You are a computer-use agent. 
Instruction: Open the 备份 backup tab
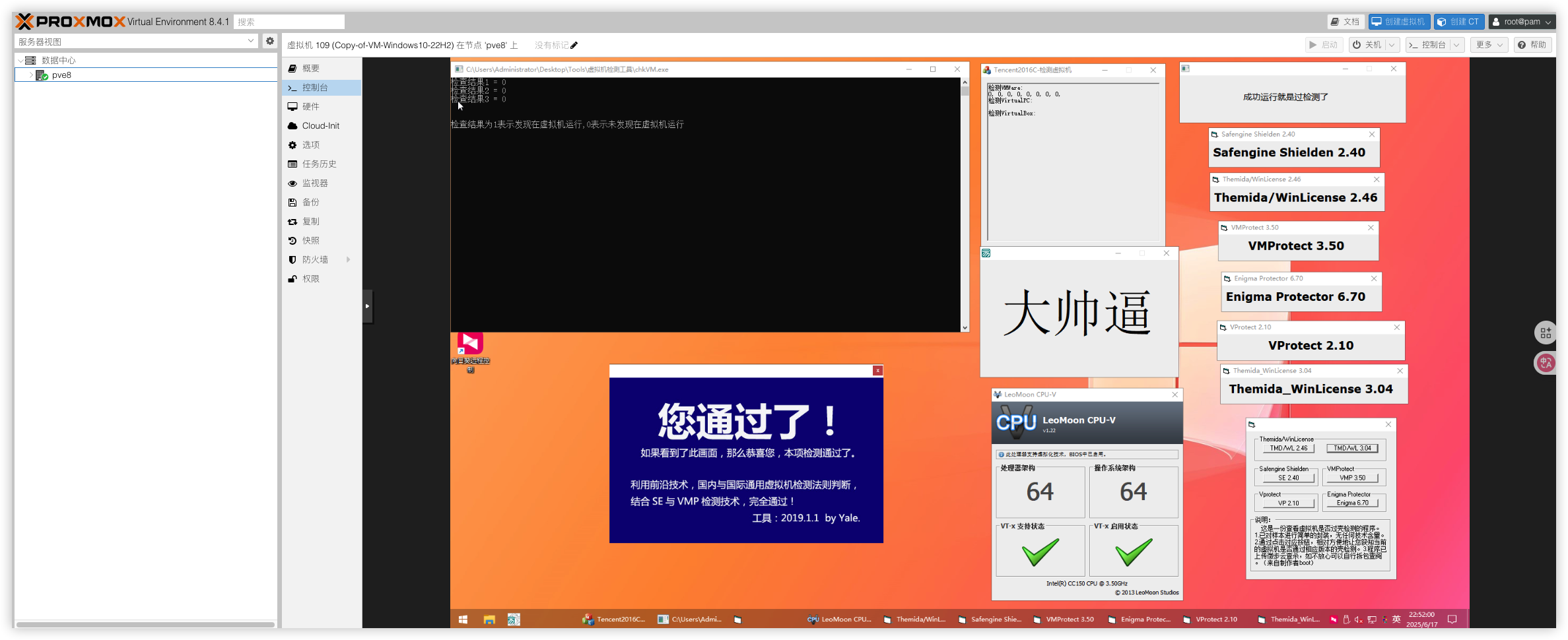[x=322, y=202]
